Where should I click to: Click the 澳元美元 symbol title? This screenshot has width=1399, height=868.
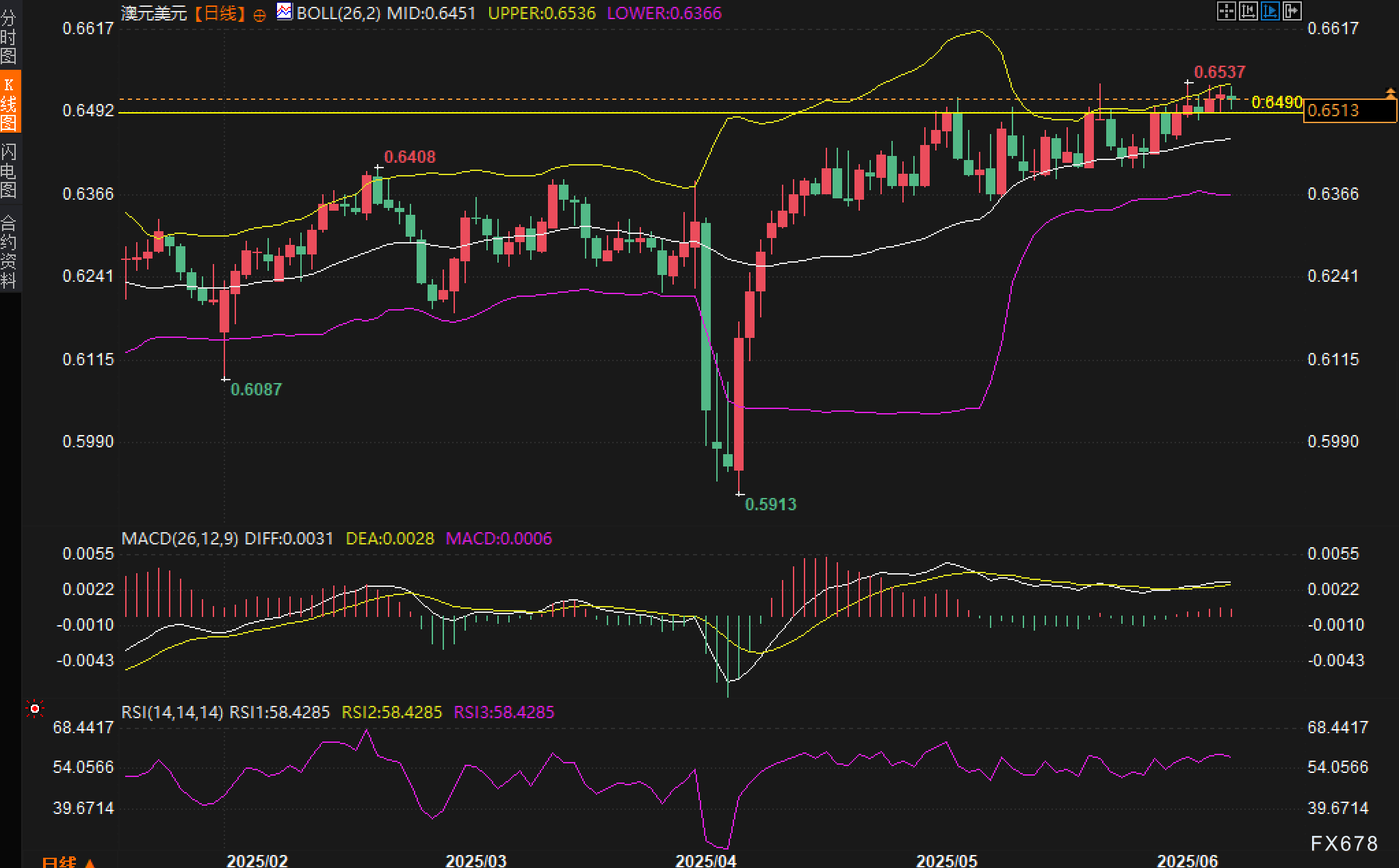[154, 13]
